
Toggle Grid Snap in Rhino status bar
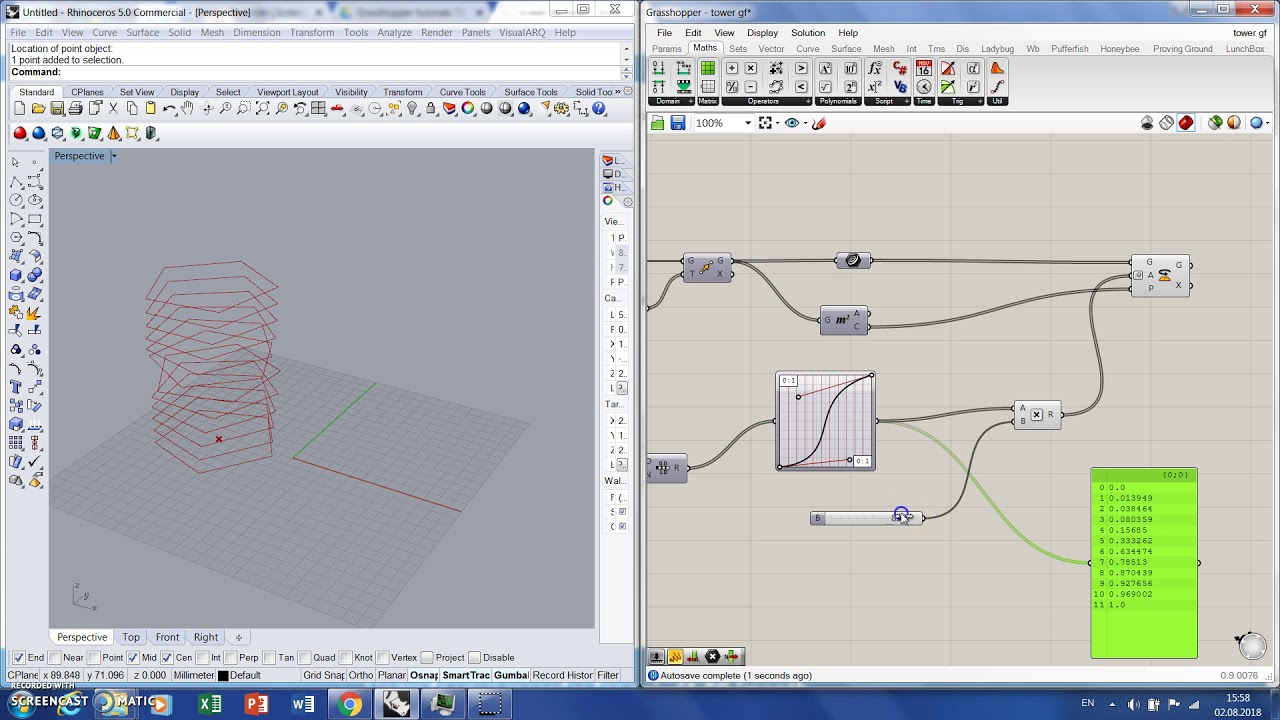click(x=323, y=675)
